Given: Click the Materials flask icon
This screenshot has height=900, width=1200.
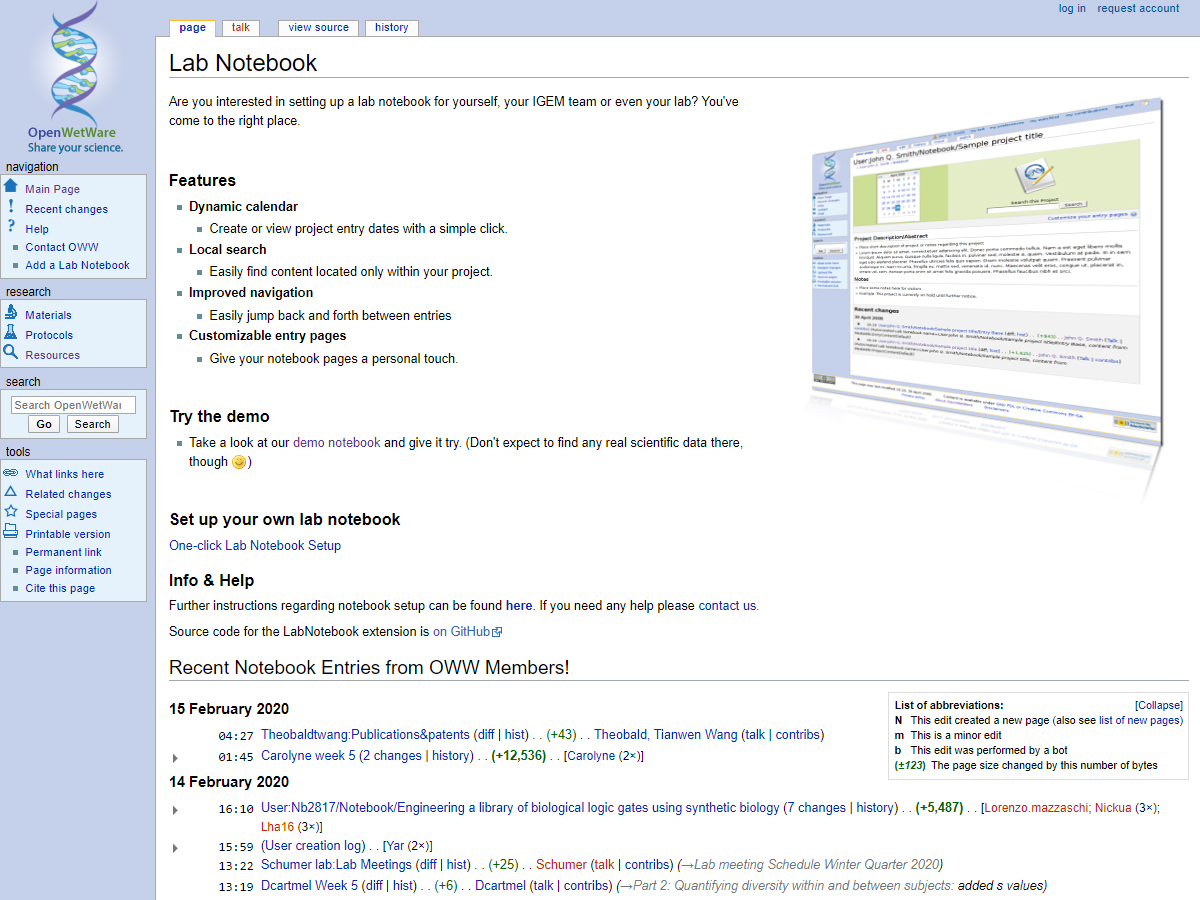Looking at the screenshot, I should click(x=11, y=313).
